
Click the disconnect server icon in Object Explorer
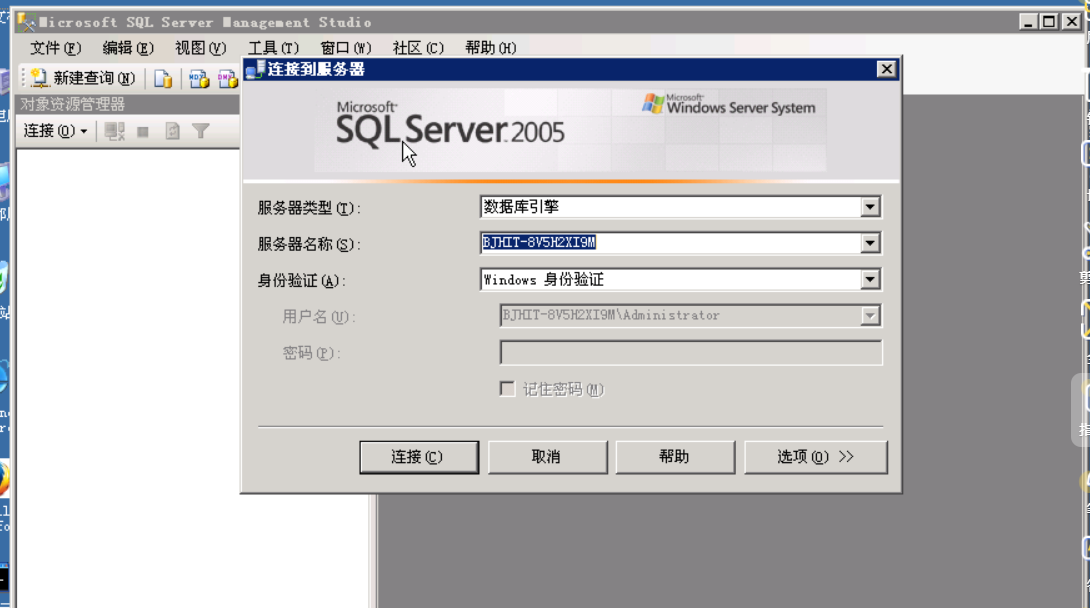point(114,131)
